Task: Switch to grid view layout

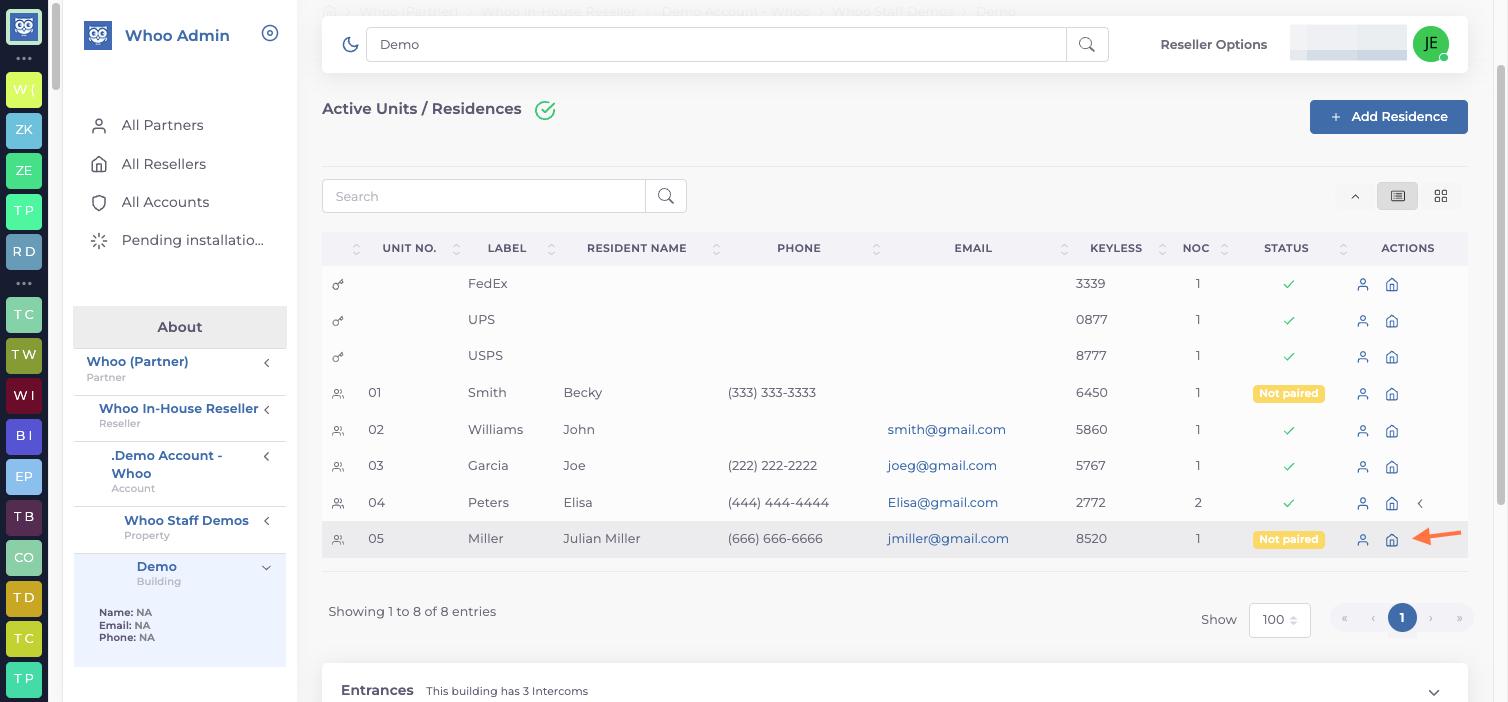Action: coord(1440,196)
